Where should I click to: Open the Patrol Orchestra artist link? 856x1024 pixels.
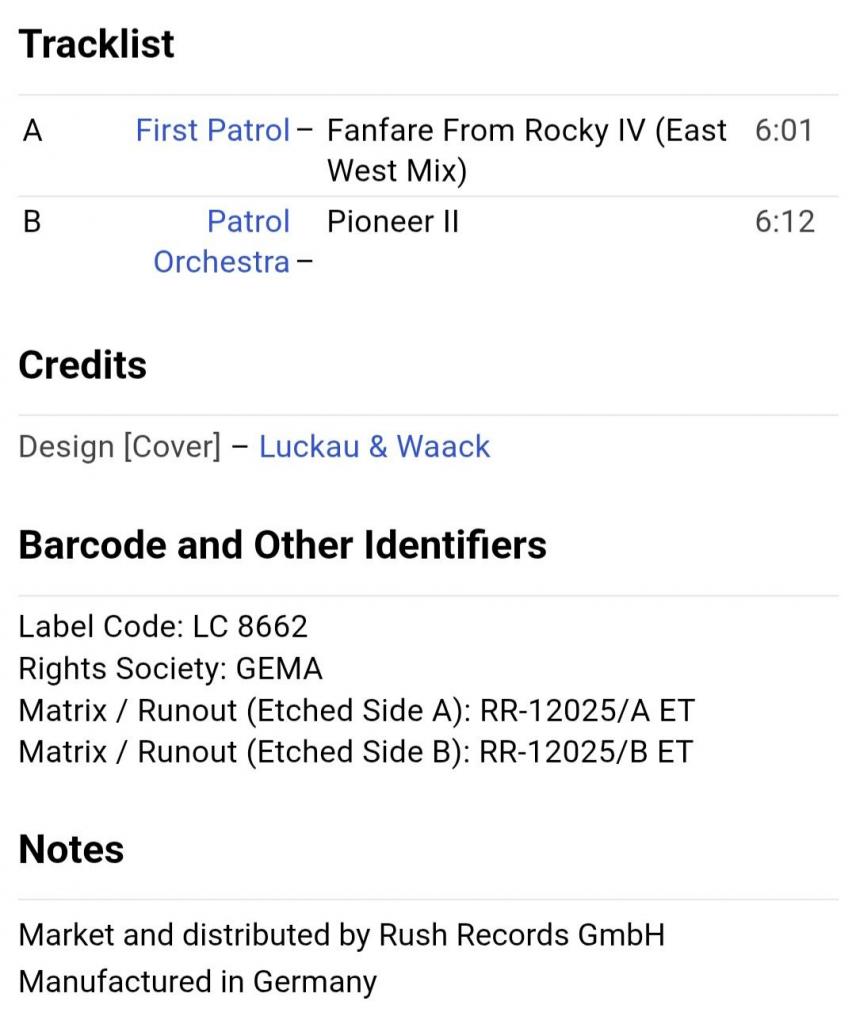[x=221, y=242]
